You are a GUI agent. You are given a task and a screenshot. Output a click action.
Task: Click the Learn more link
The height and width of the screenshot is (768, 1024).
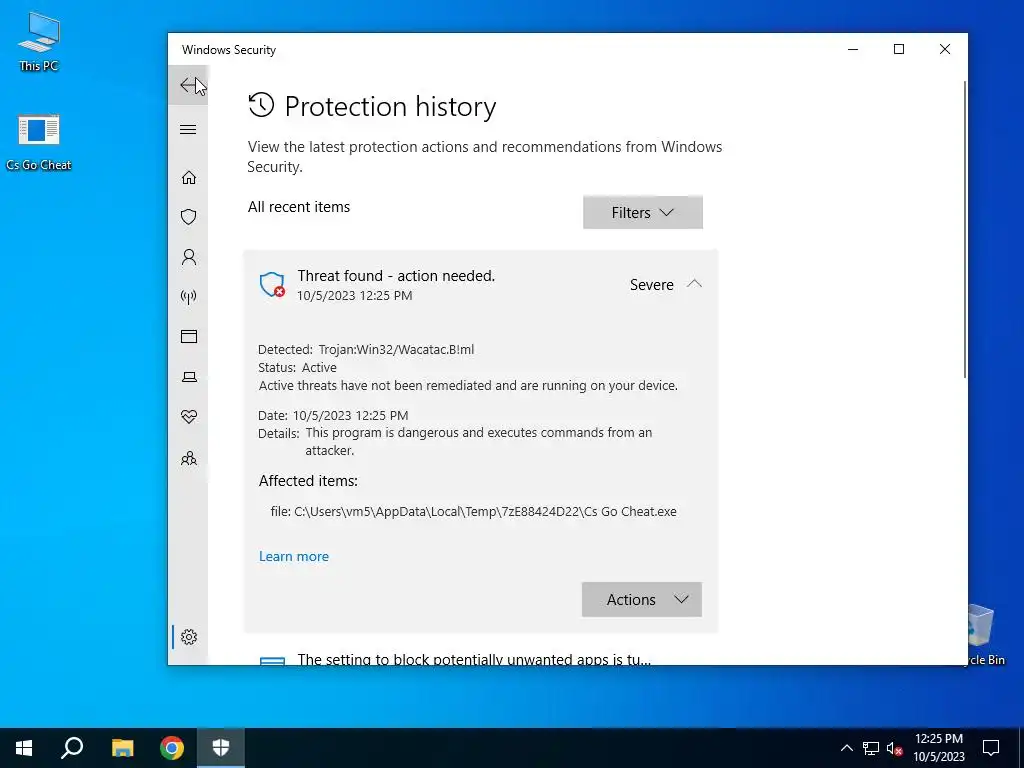[x=294, y=556]
